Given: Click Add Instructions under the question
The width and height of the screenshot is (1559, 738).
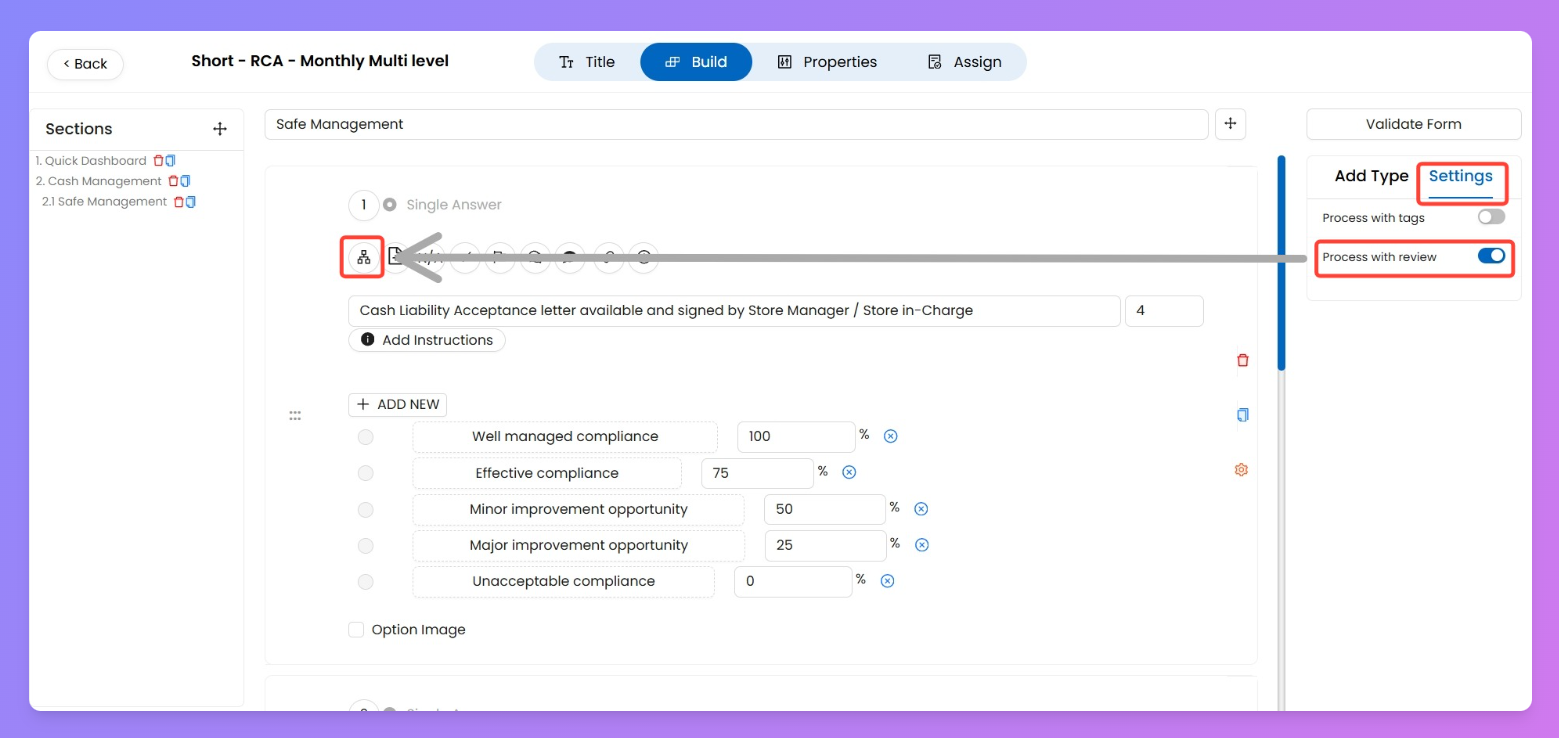Looking at the screenshot, I should tap(427, 340).
